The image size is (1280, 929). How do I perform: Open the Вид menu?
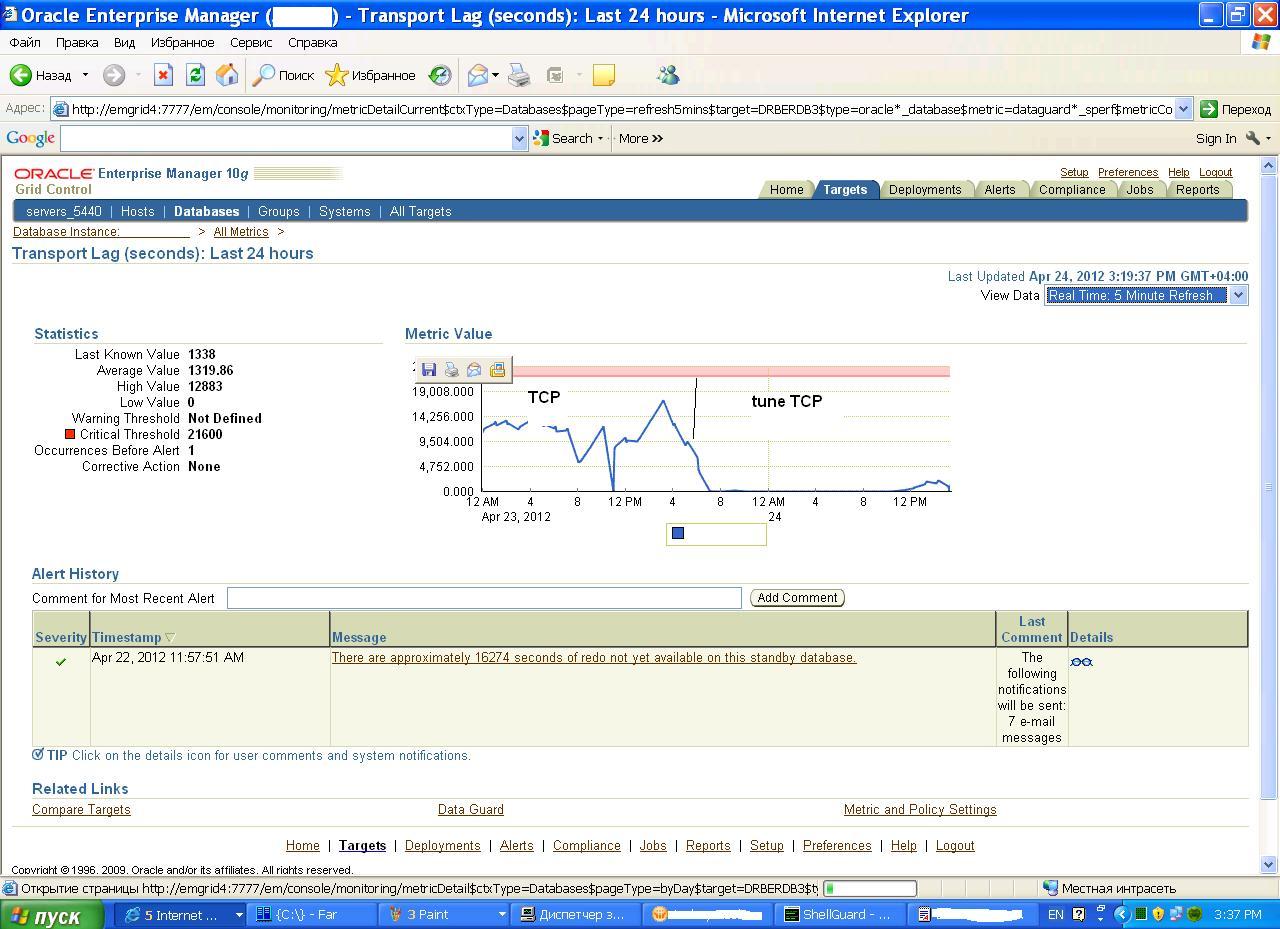coord(124,43)
